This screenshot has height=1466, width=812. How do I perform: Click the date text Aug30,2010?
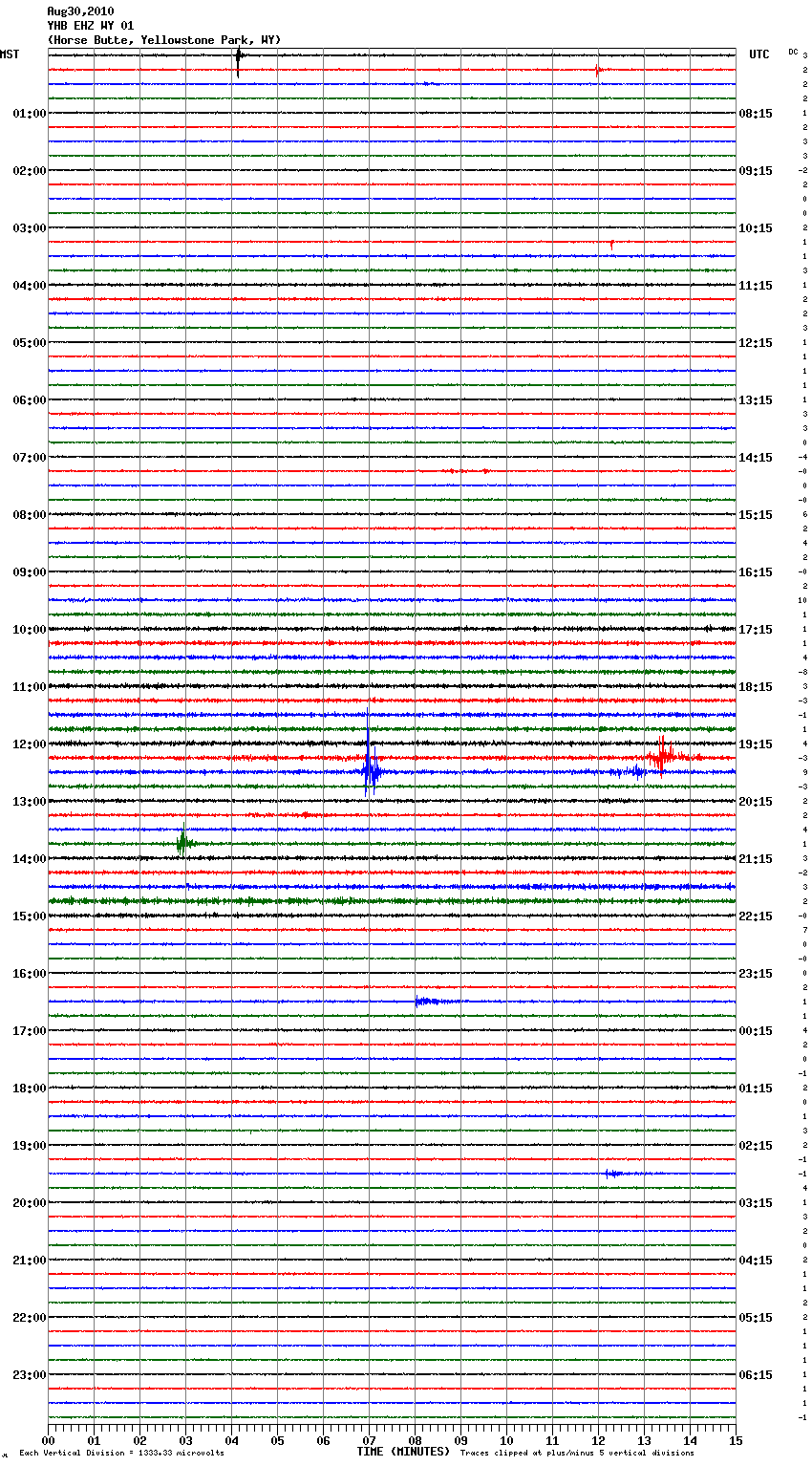coord(80,11)
